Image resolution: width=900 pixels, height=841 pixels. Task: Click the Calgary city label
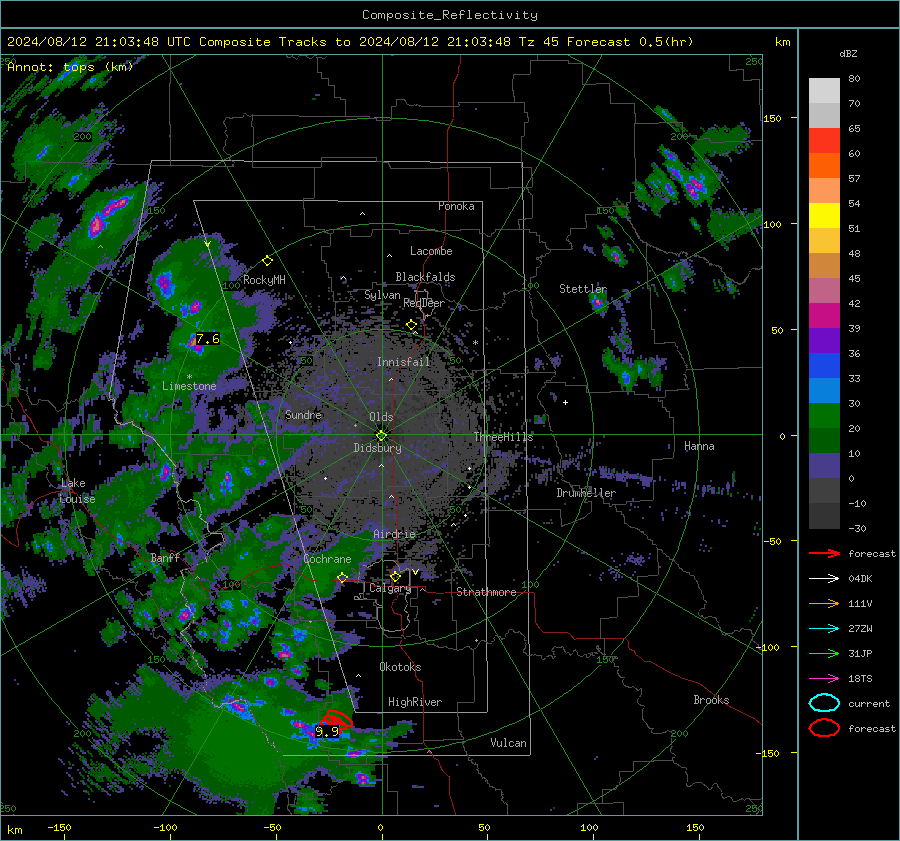(390, 588)
